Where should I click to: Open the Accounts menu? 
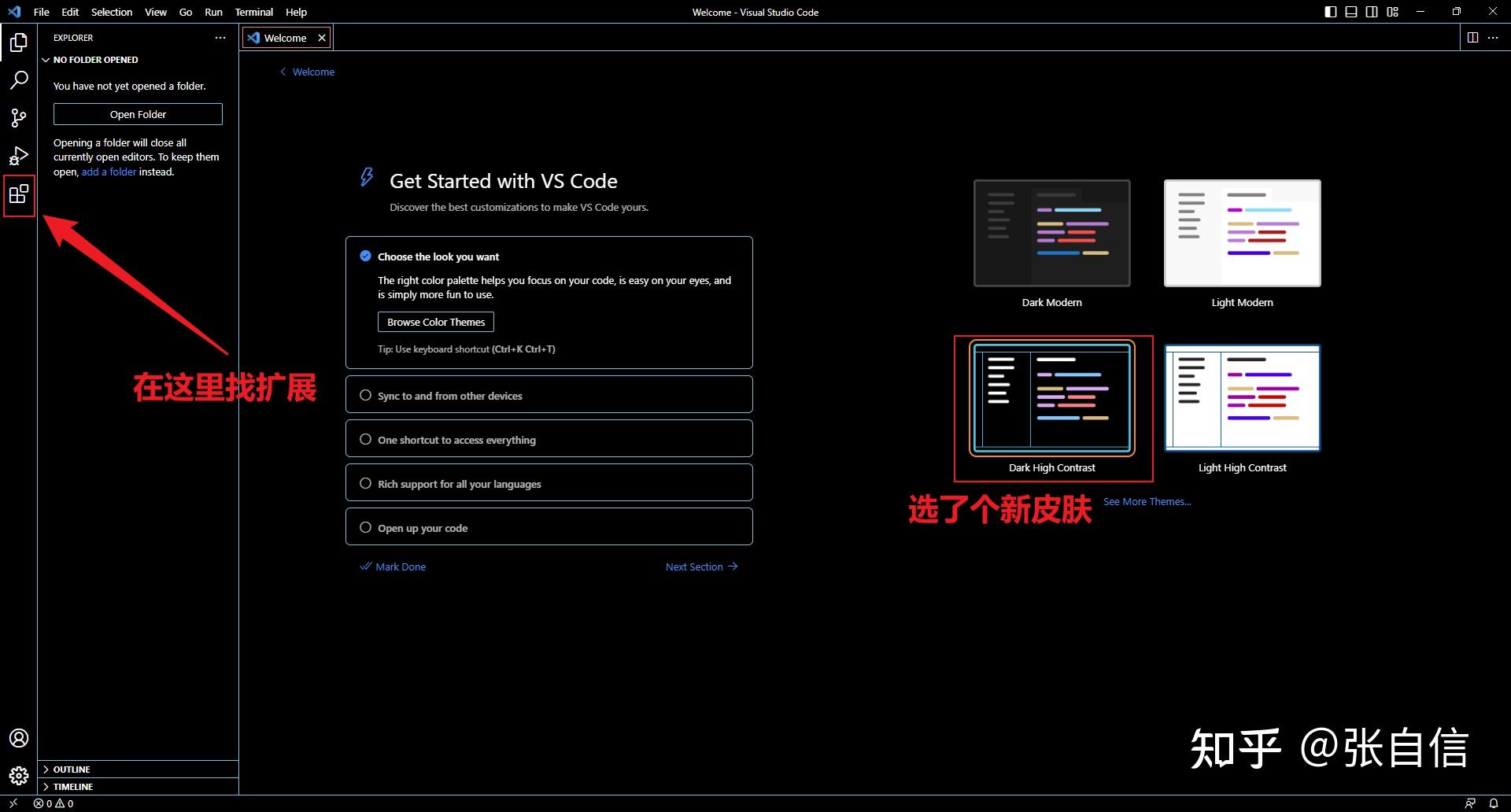19,737
